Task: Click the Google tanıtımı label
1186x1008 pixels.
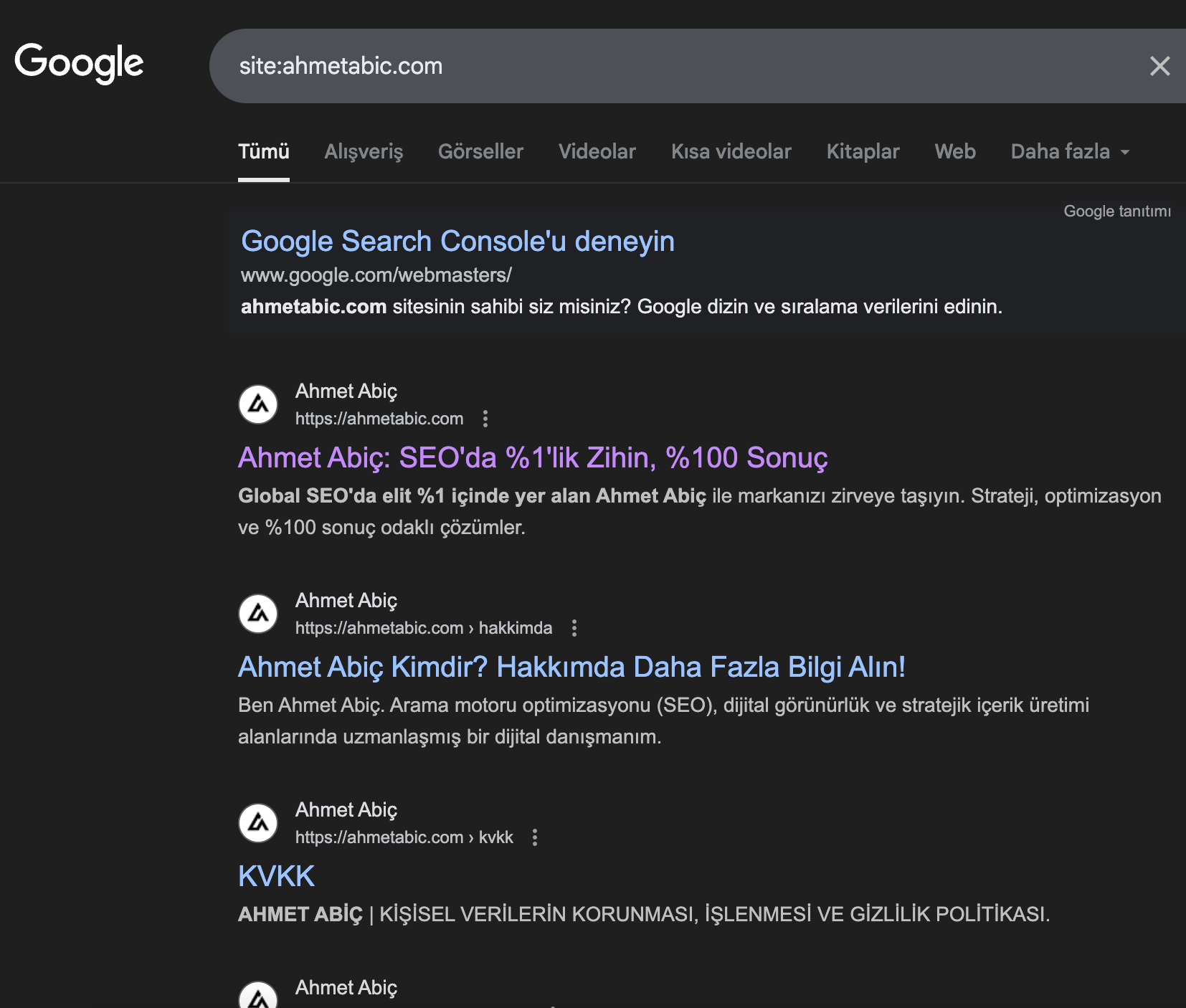Action: 1117,211
